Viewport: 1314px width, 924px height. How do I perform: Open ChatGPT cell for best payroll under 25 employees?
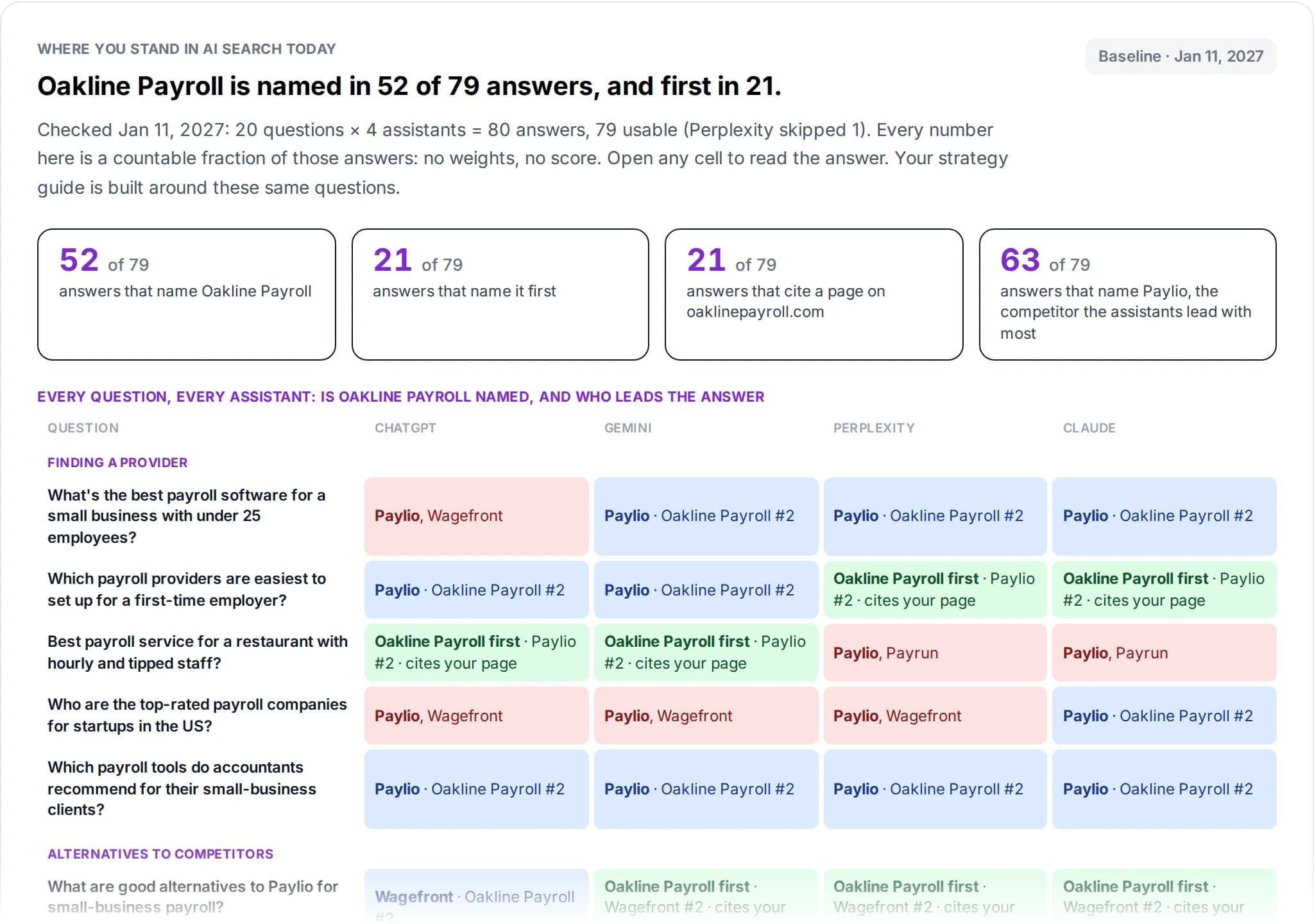click(x=477, y=517)
